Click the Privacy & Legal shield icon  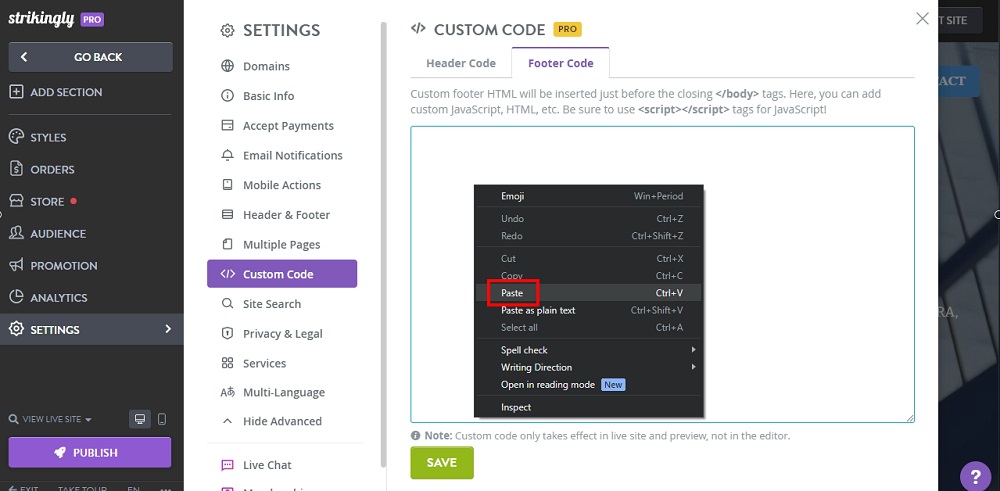click(x=227, y=333)
